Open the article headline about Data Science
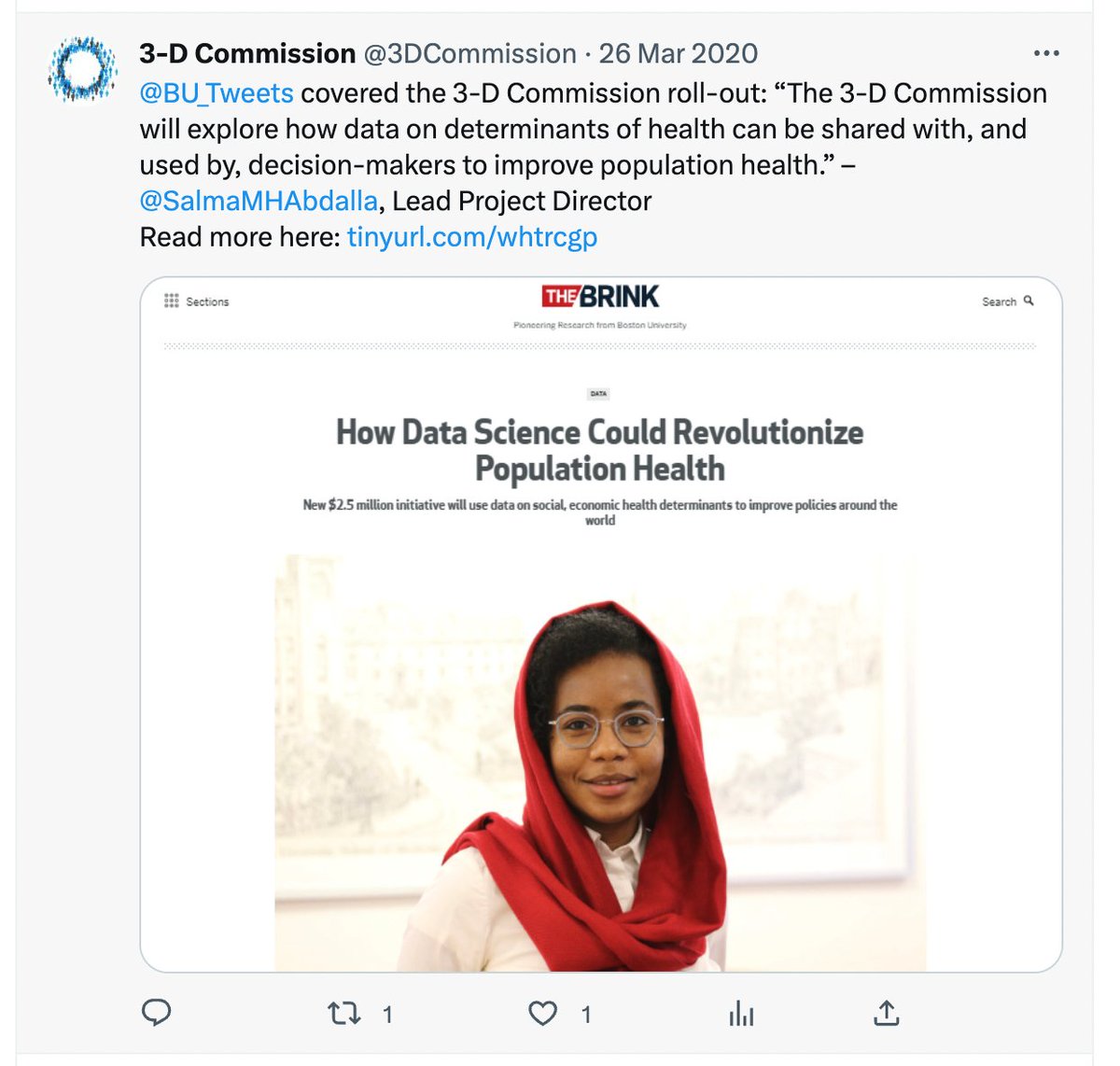This screenshot has height=1066, width=1120. (x=599, y=450)
